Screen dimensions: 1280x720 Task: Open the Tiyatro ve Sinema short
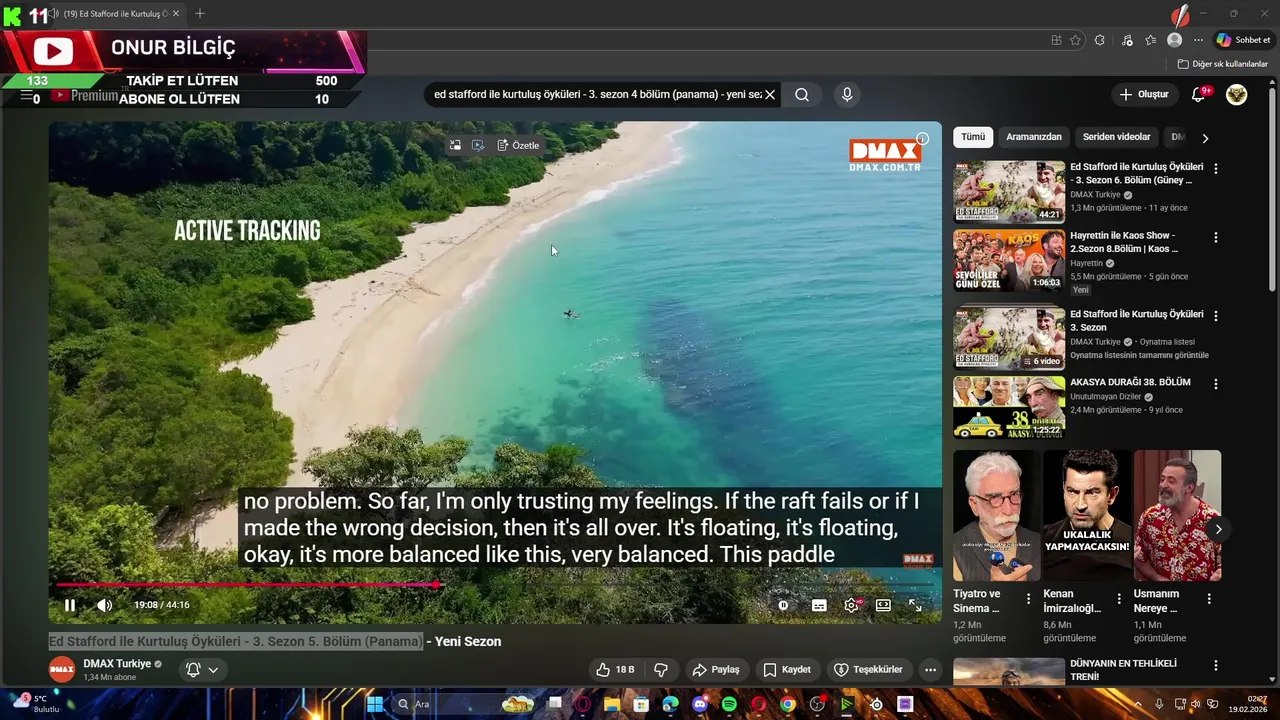tap(996, 516)
